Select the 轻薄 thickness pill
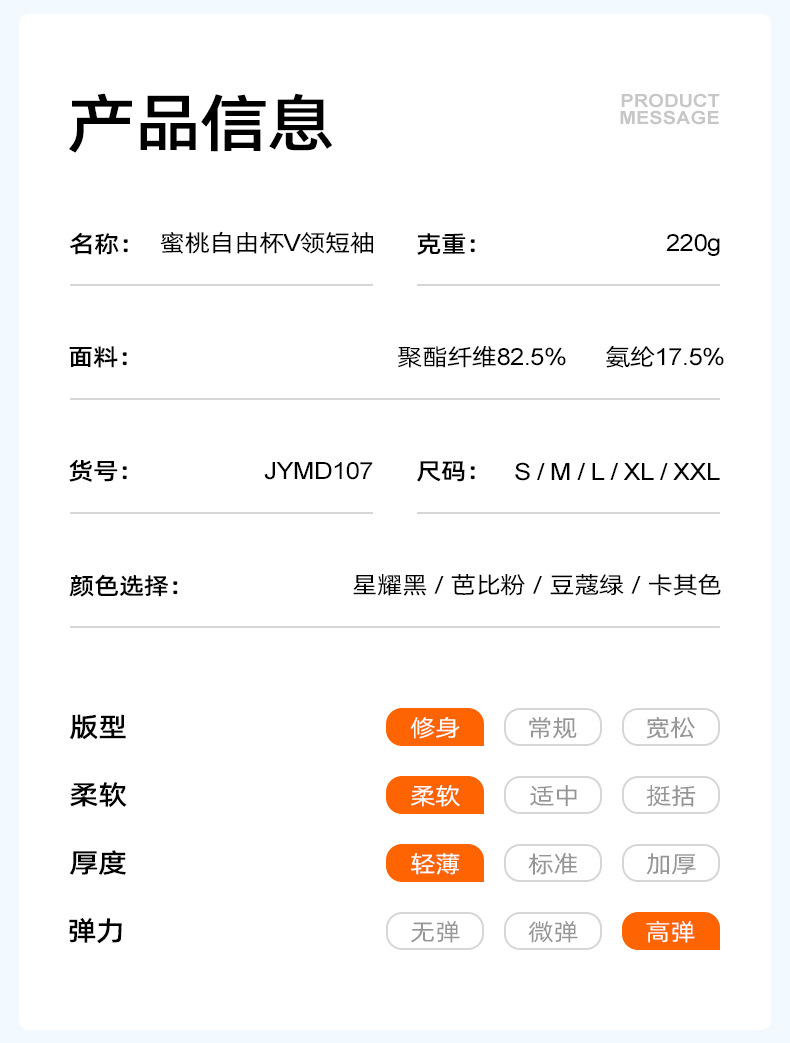 coord(435,863)
